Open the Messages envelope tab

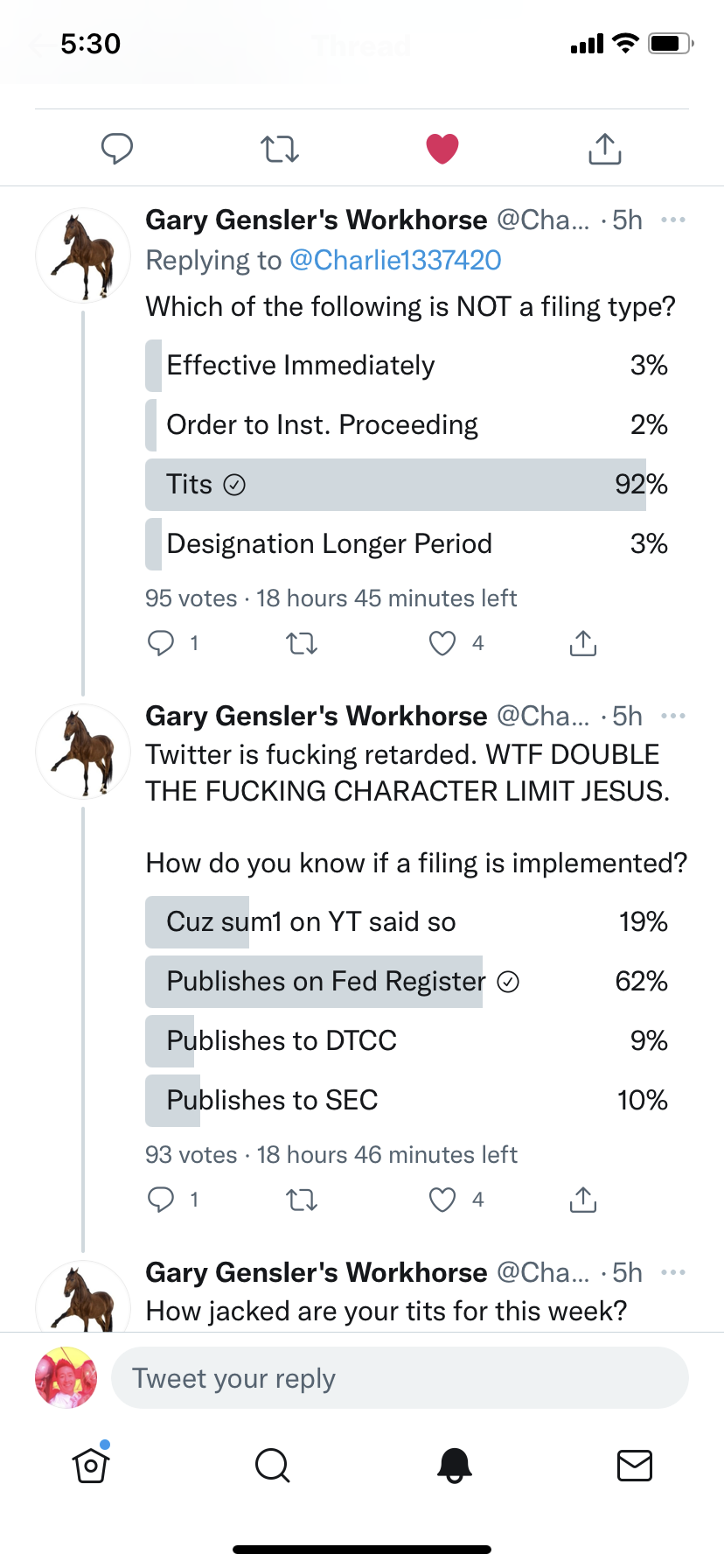pos(634,1465)
